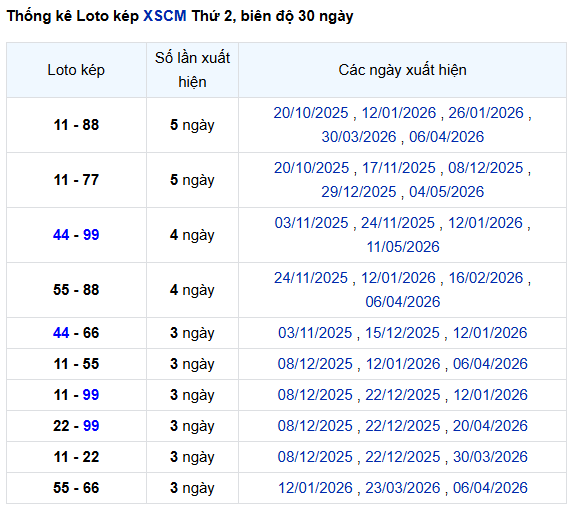
Task: Click the 17/11/2025 date link
Action: (x=399, y=168)
